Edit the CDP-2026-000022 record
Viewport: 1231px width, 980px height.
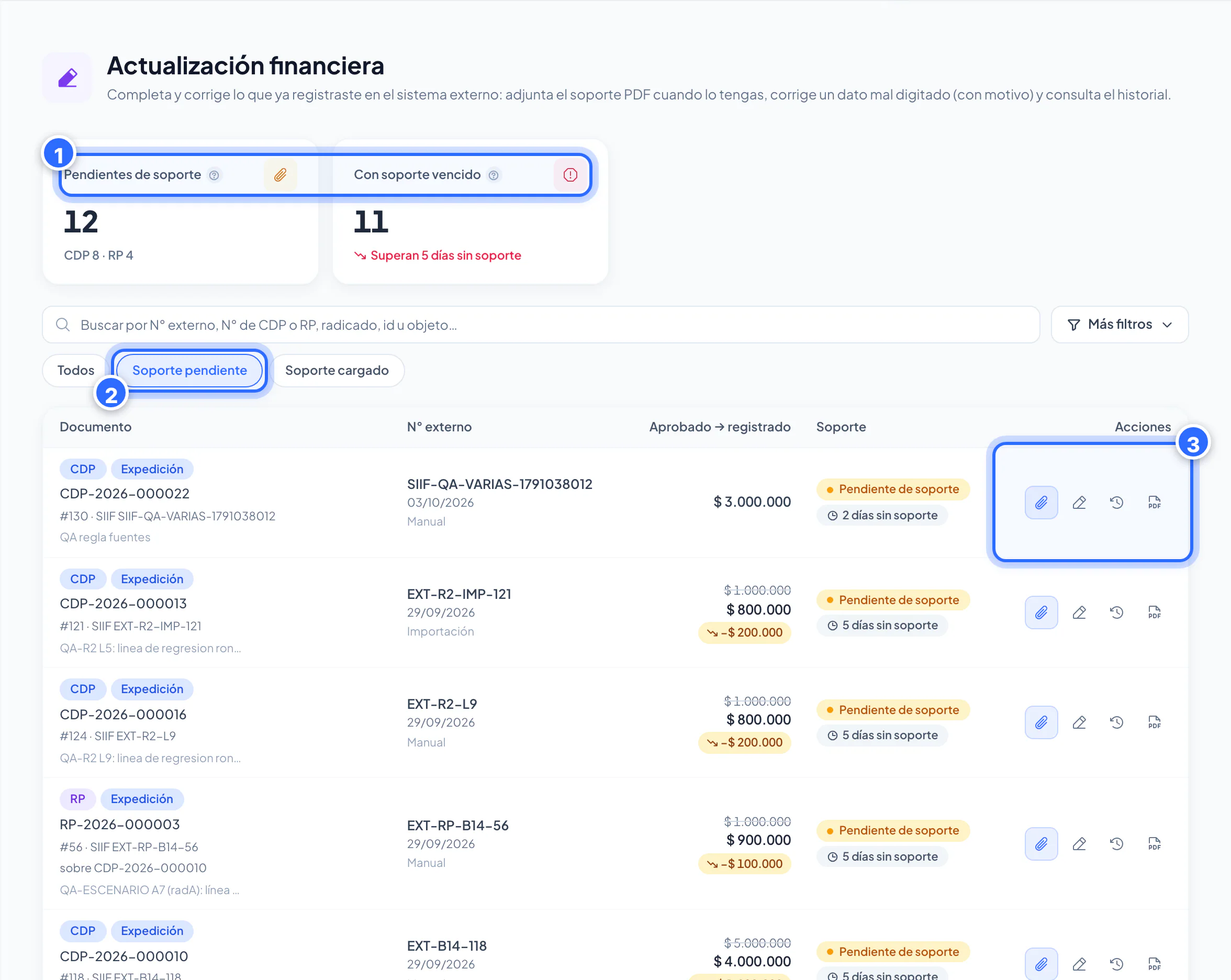(1079, 503)
